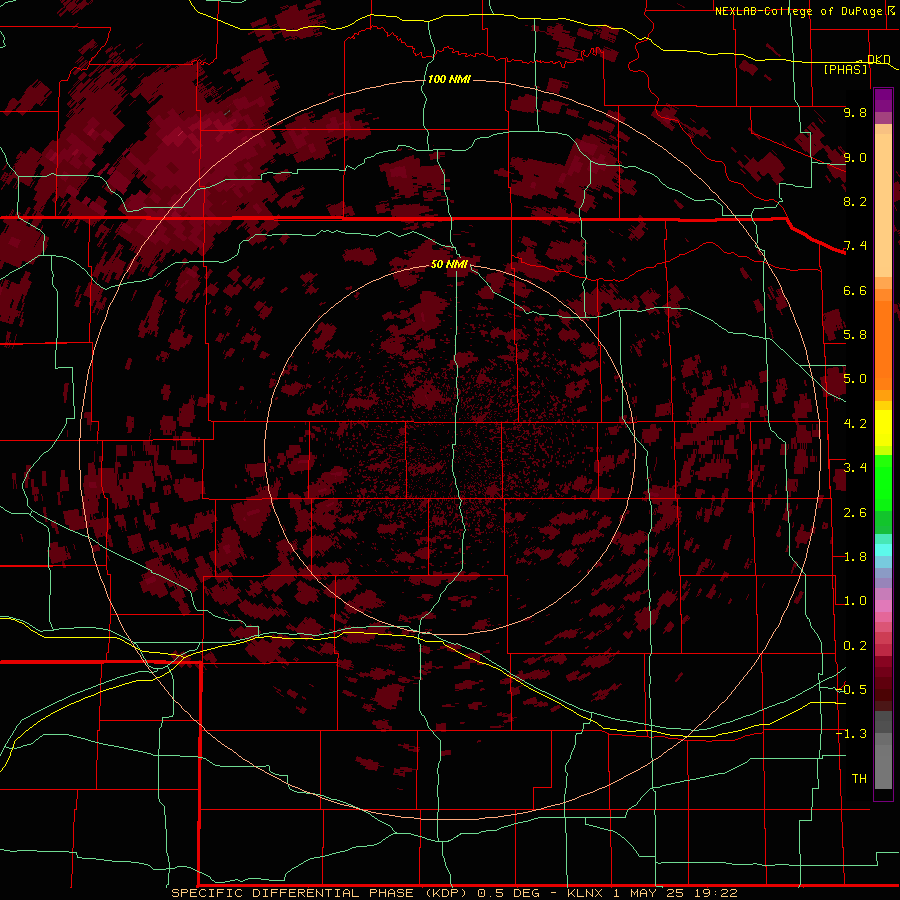Click the TH threshold label on legend
The image size is (900, 900).
coord(859,779)
